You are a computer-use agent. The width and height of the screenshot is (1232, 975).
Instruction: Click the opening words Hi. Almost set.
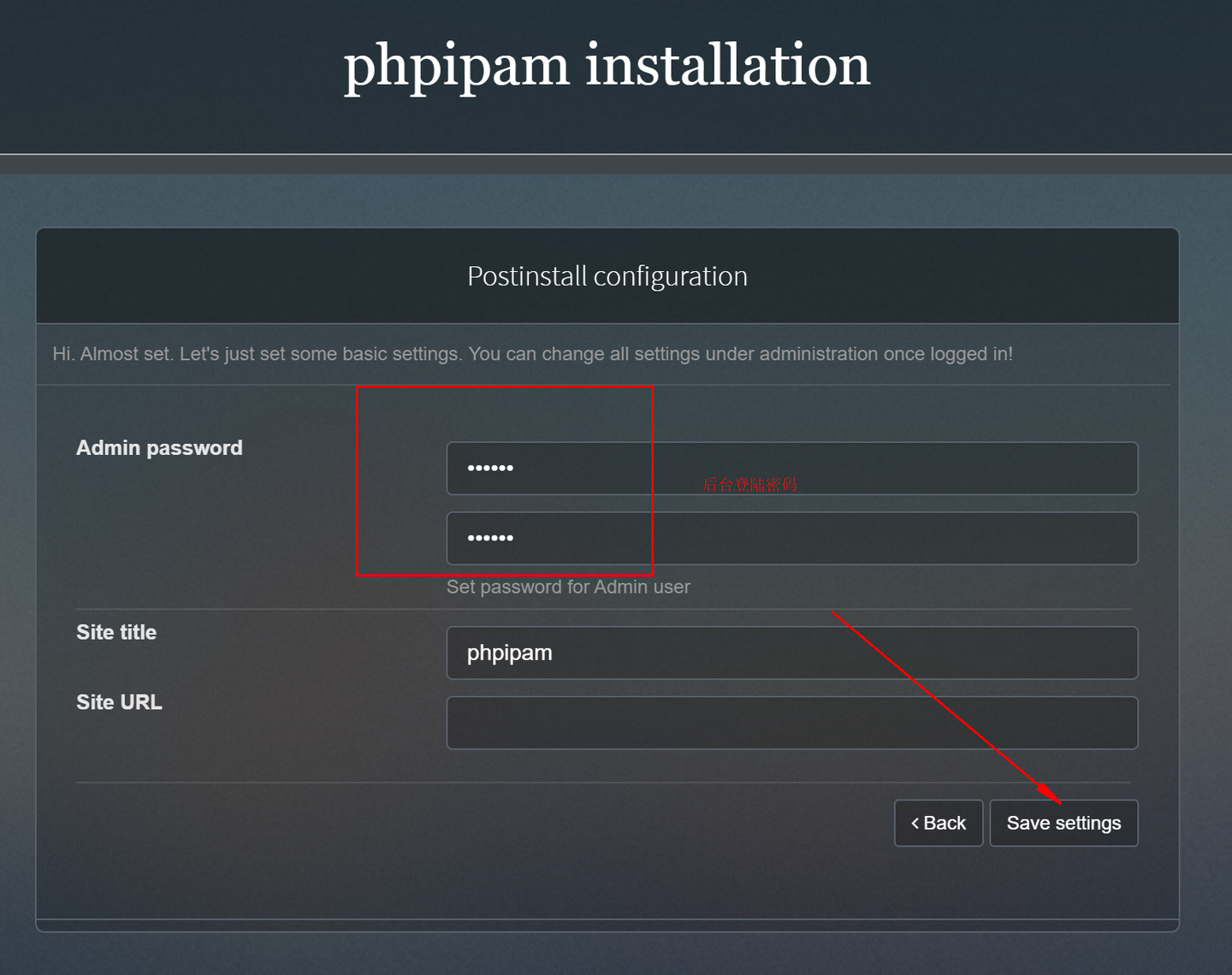[x=112, y=354]
